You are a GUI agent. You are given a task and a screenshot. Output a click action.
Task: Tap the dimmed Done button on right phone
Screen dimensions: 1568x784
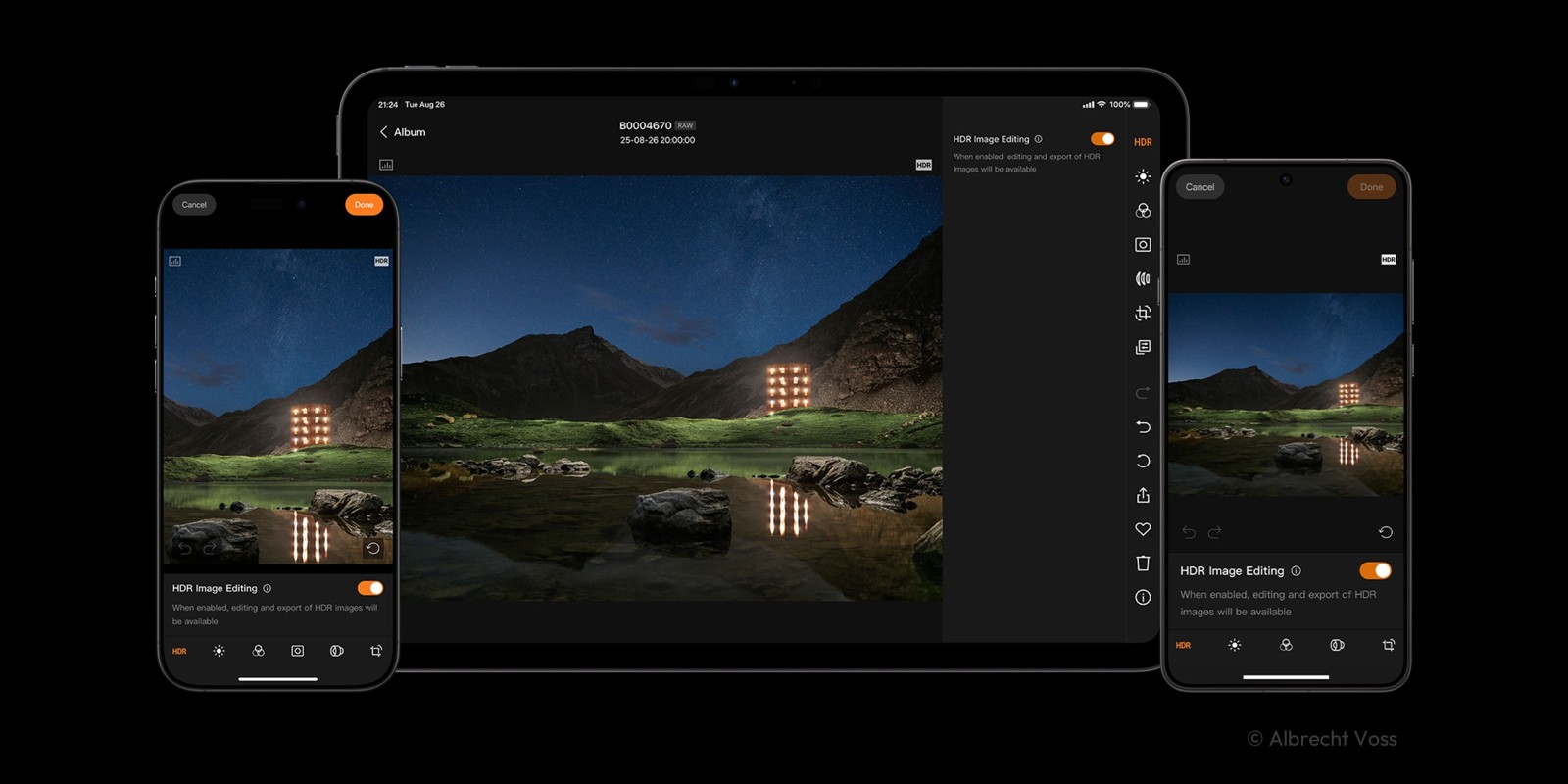pos(1371,187)
